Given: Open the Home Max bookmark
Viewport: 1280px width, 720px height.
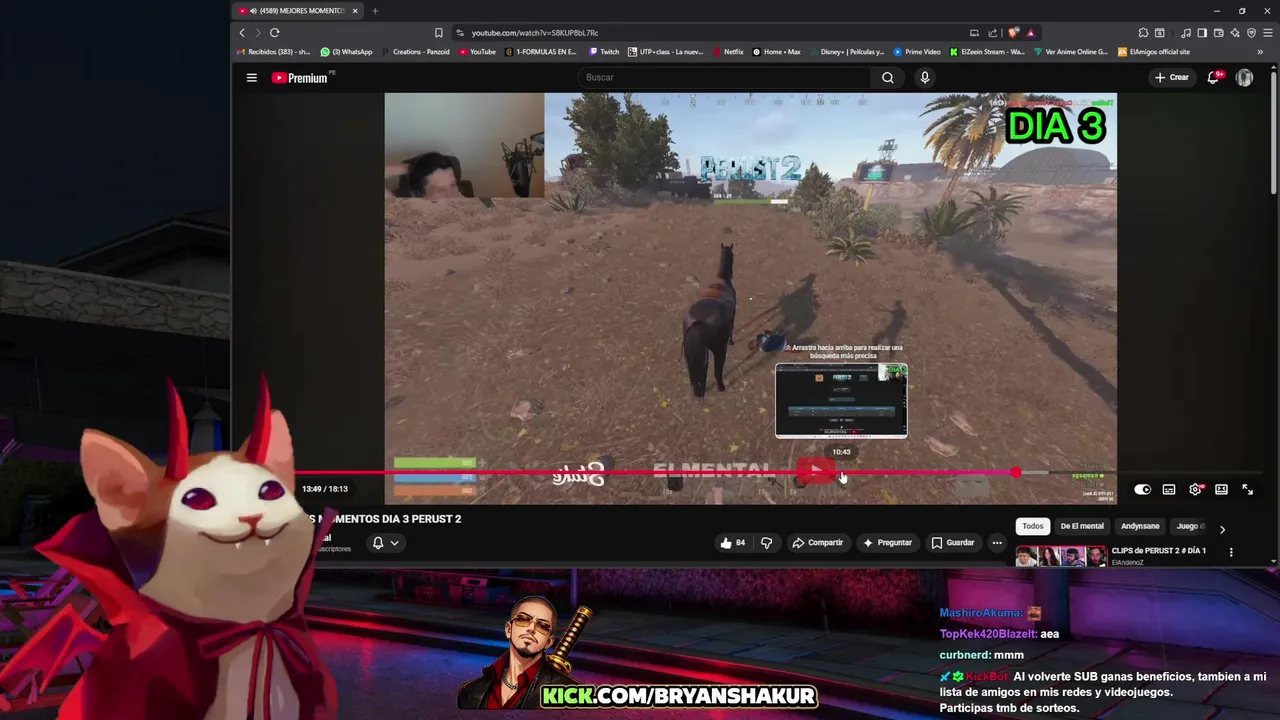Looking at the screenshot, I should point(777,52).
